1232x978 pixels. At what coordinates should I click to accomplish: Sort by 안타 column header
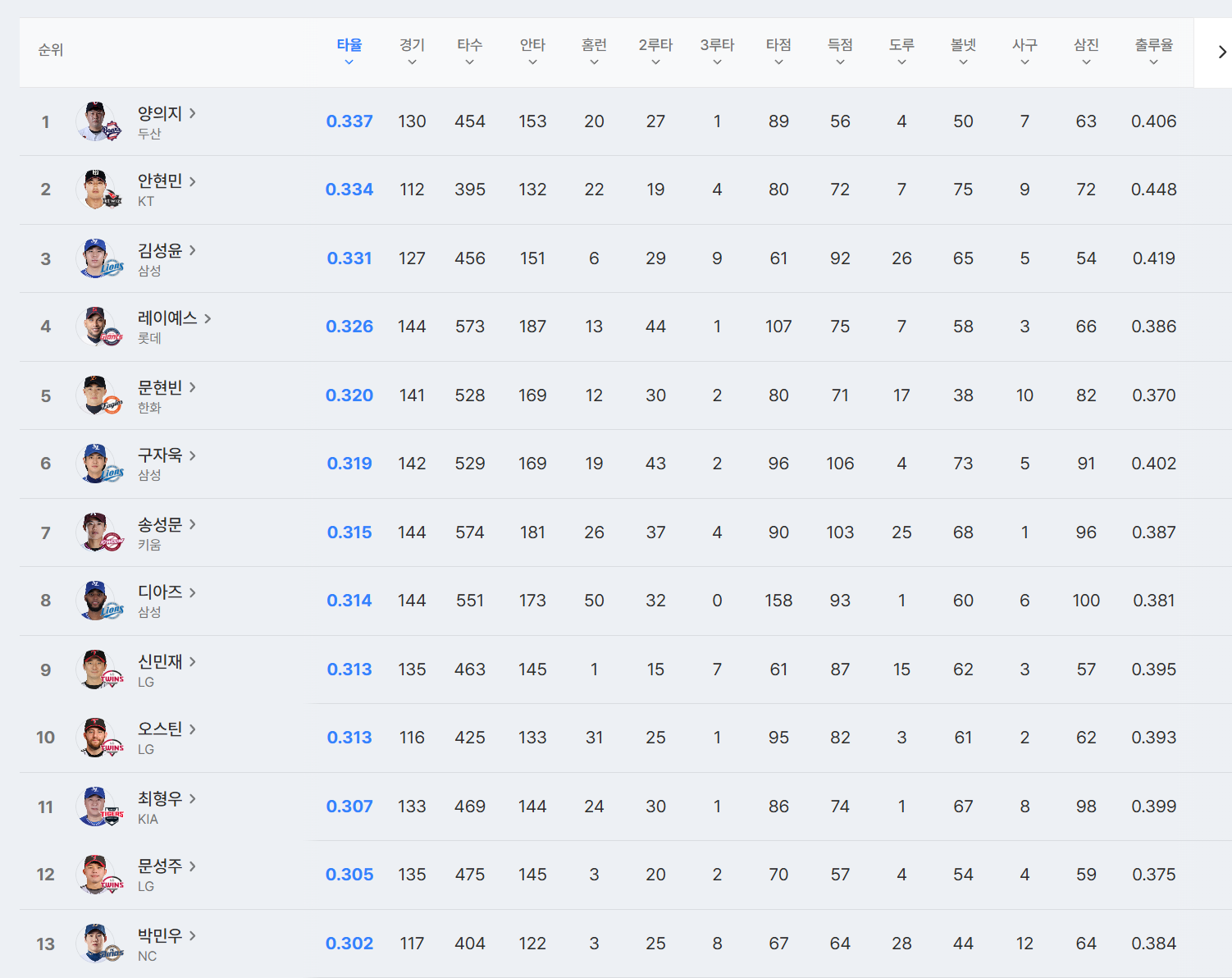[x=532, y=51]
